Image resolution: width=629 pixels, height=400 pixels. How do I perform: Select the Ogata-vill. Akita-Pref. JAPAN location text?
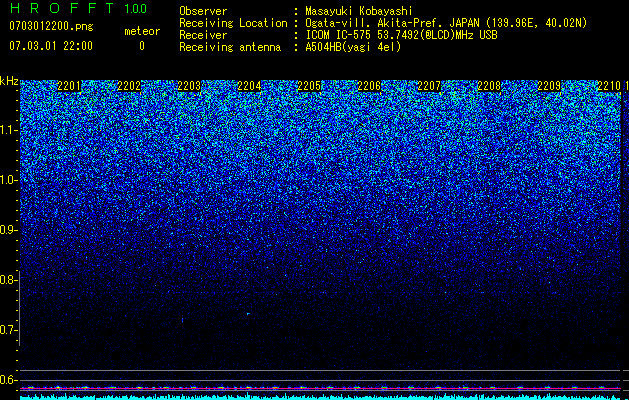pos(446,23)
